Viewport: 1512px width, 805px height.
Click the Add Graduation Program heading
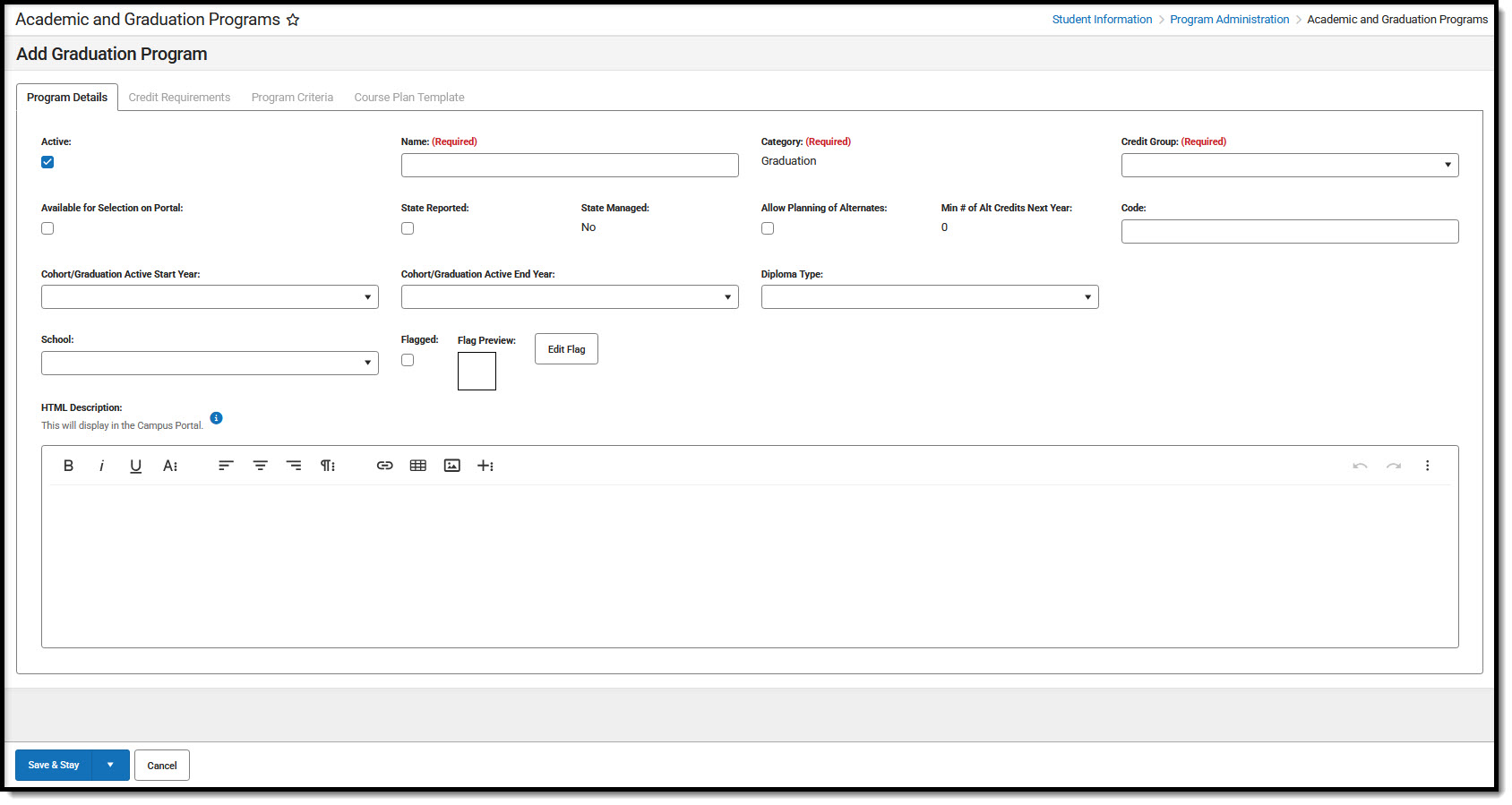pyautogui.click(x=112, y=54)
